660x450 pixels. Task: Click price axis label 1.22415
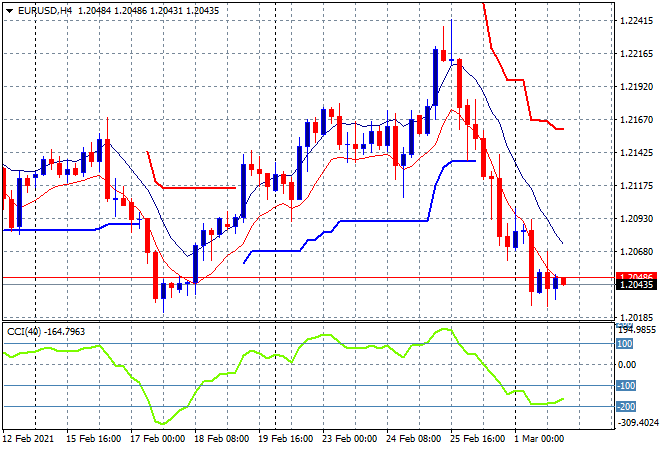click(x=636, y=21)
